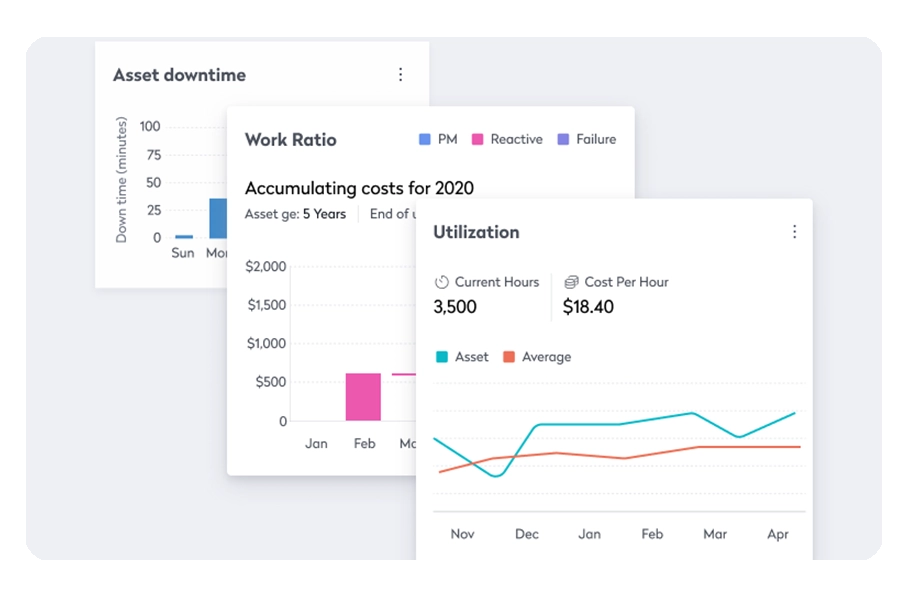The height and width of the screenshot is (606, 909).
Task: Select the blue Monday downtime bar
Action: click(217, 218)
